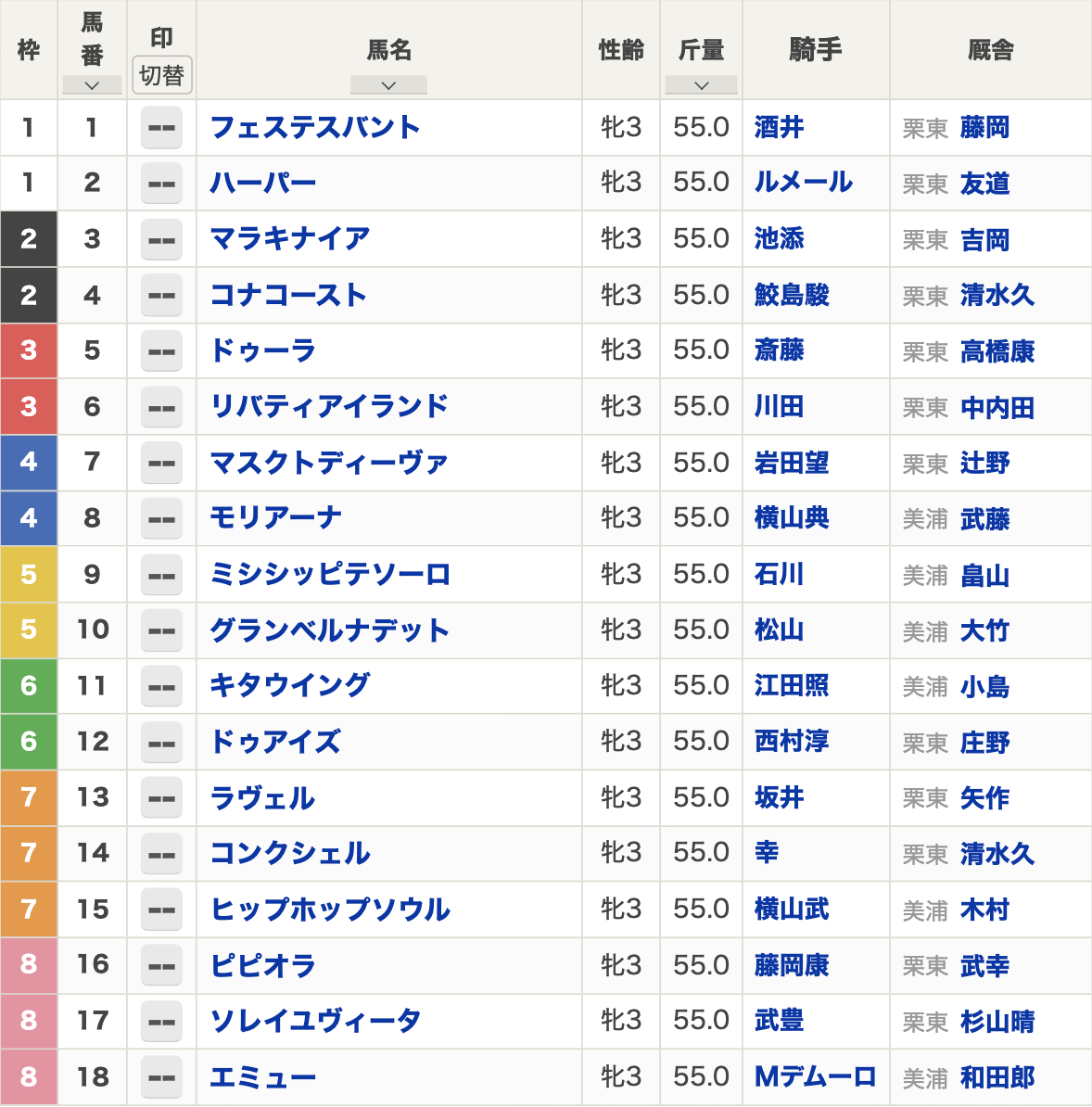Open horse page for コナコースト

click(288, 295)
